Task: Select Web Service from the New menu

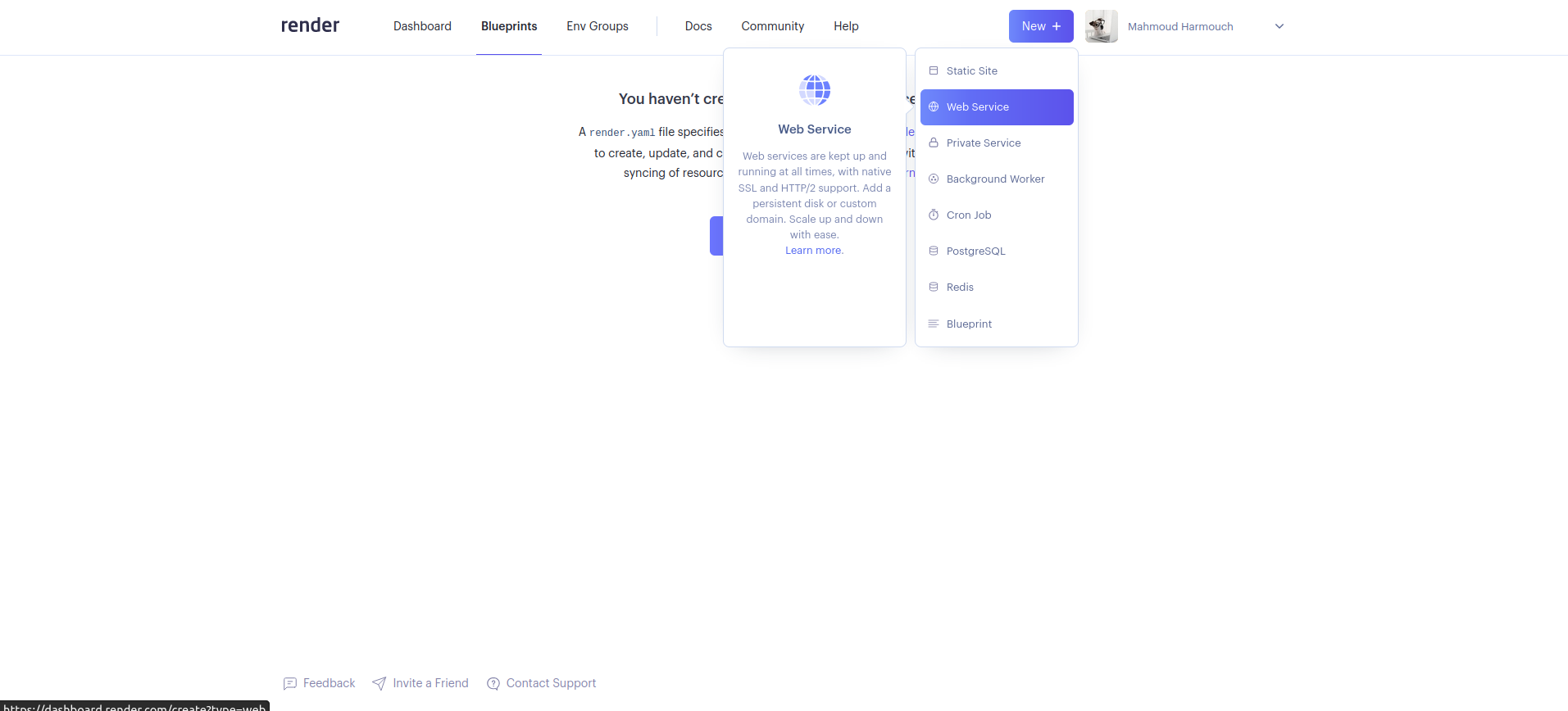Action: point(997,107)
